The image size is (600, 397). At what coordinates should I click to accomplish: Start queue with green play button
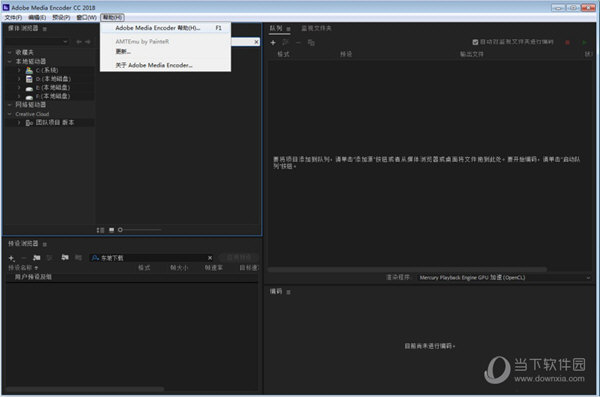coord(584,42)
